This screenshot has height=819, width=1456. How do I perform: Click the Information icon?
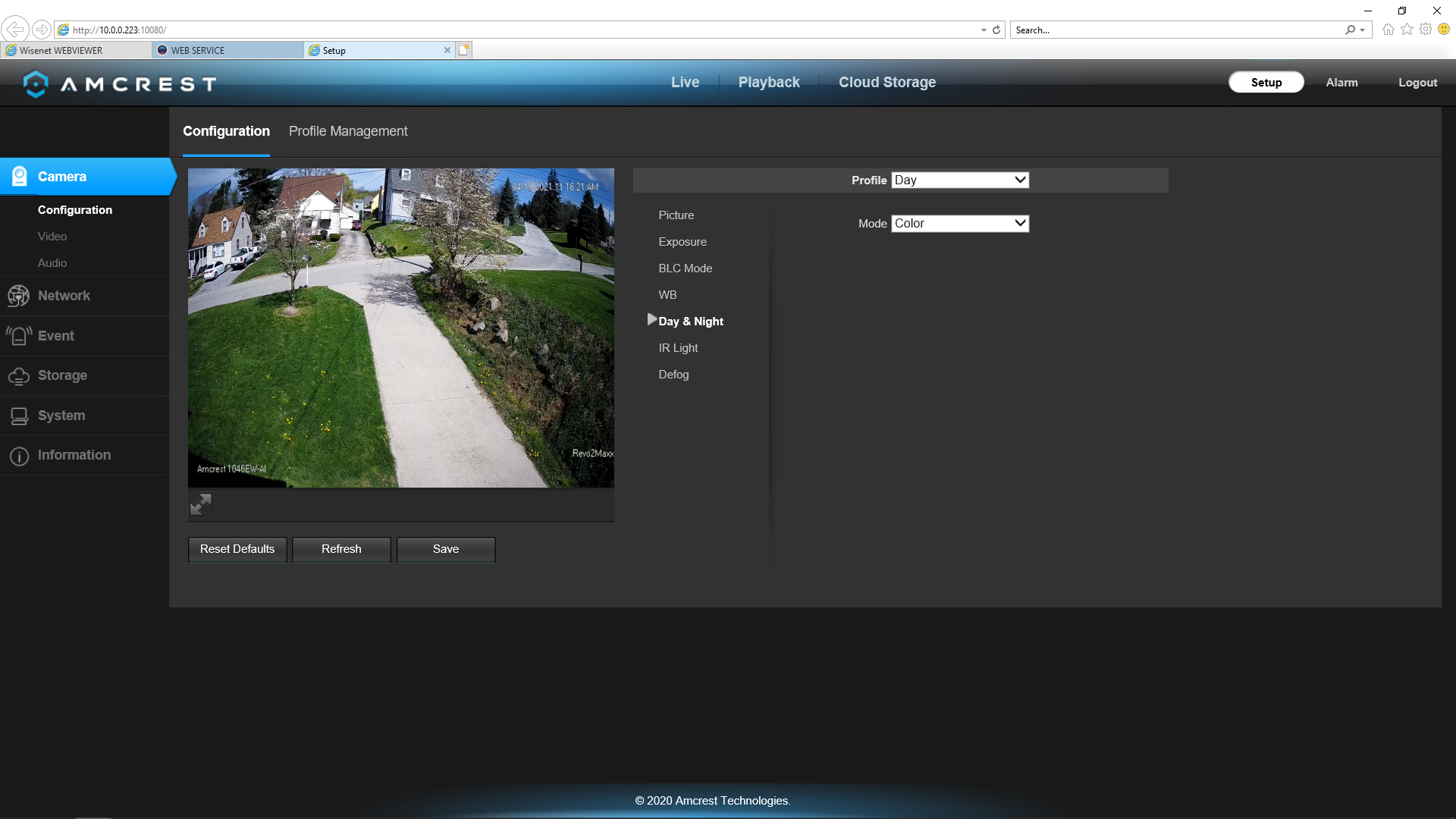[19, 456]
